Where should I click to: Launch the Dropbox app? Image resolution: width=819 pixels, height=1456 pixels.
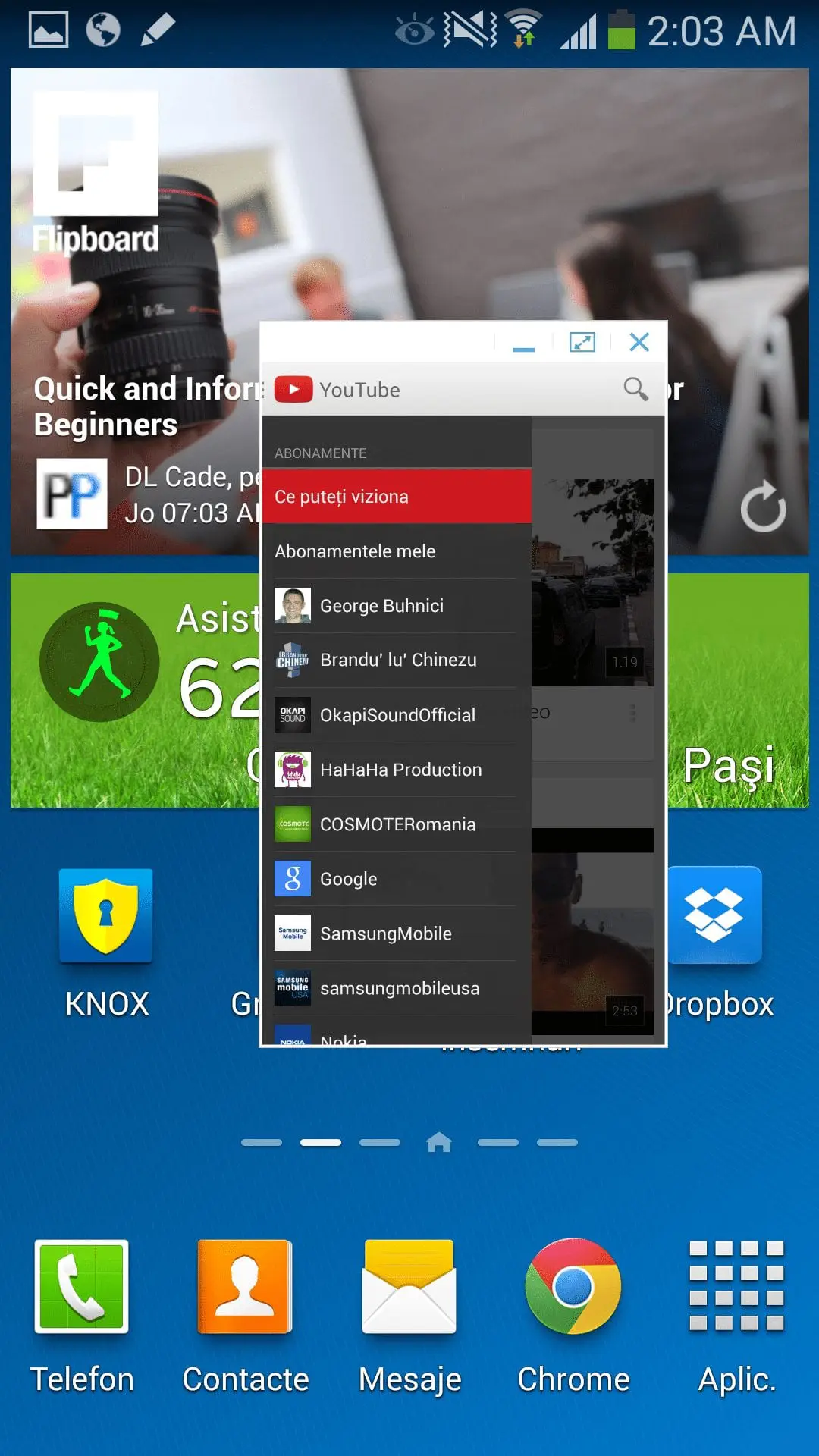tap(714, 916)
